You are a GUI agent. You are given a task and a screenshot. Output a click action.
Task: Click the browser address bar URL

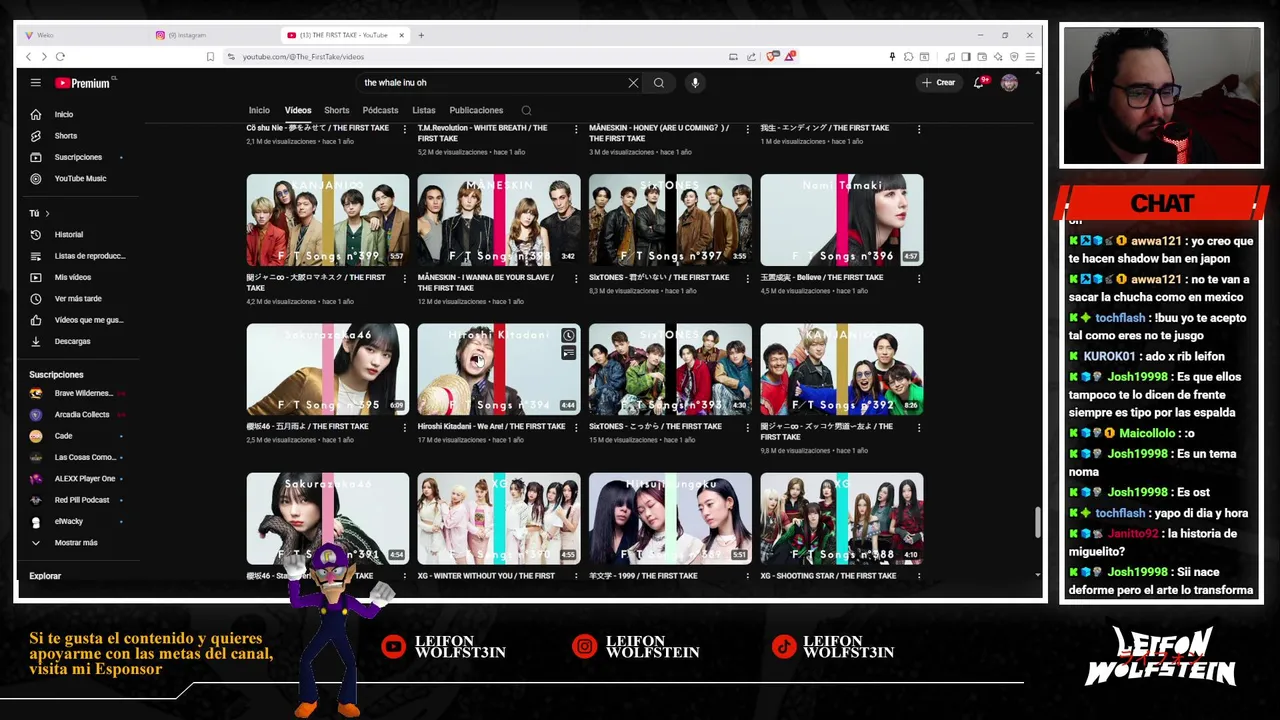[303, 57]
